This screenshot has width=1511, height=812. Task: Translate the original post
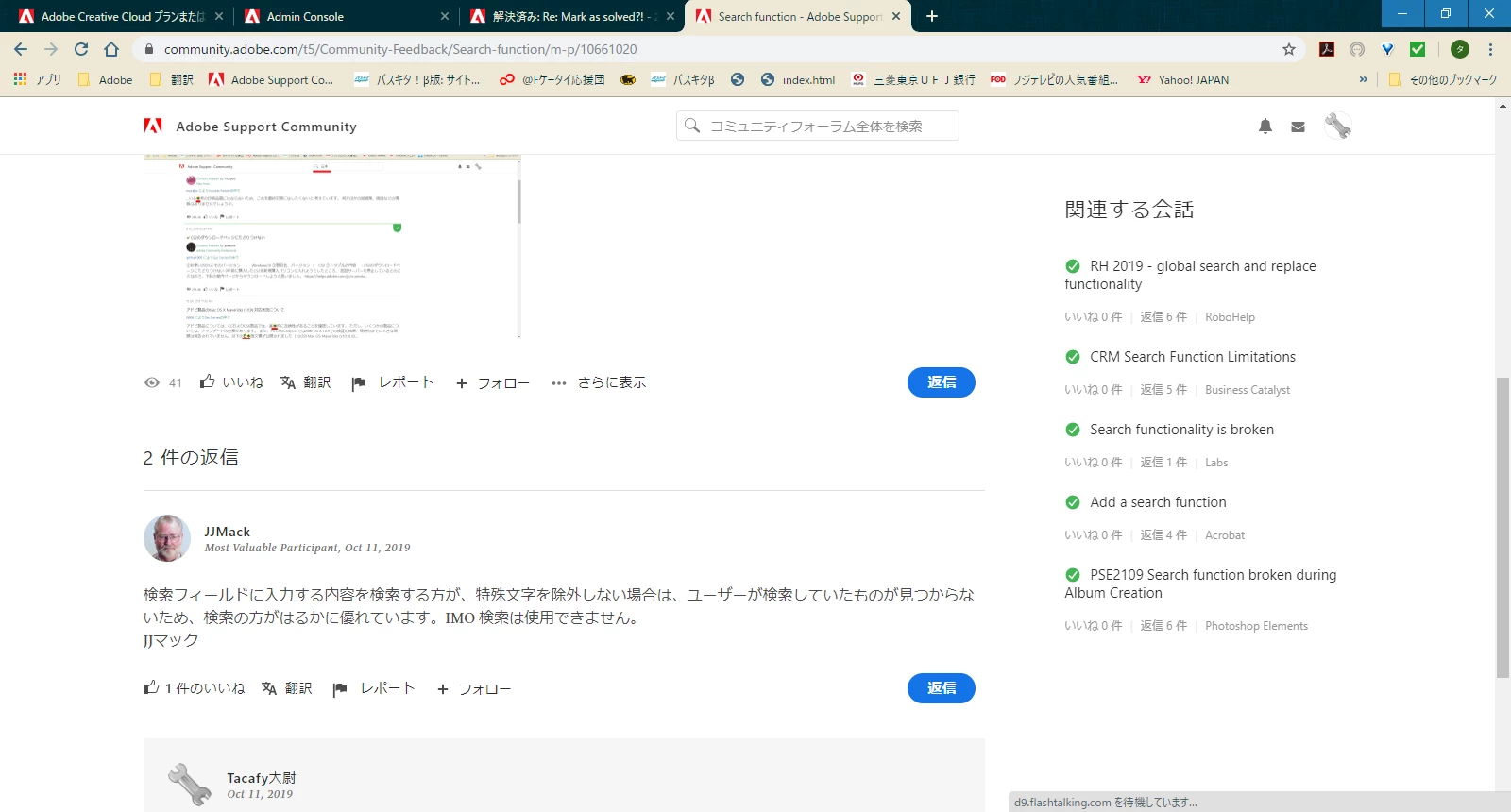pos(306,382)
